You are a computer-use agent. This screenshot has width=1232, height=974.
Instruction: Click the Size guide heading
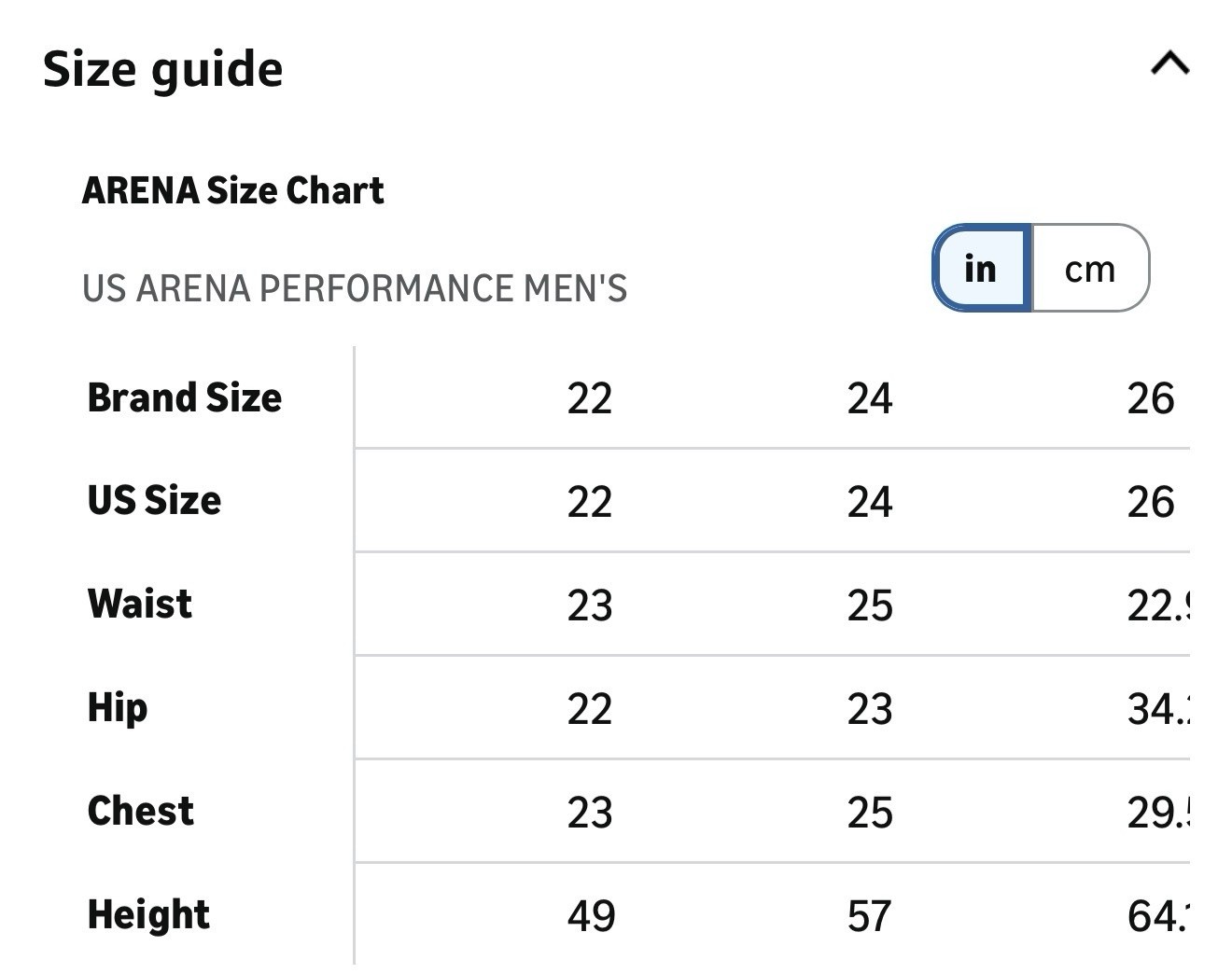[162, 70]
